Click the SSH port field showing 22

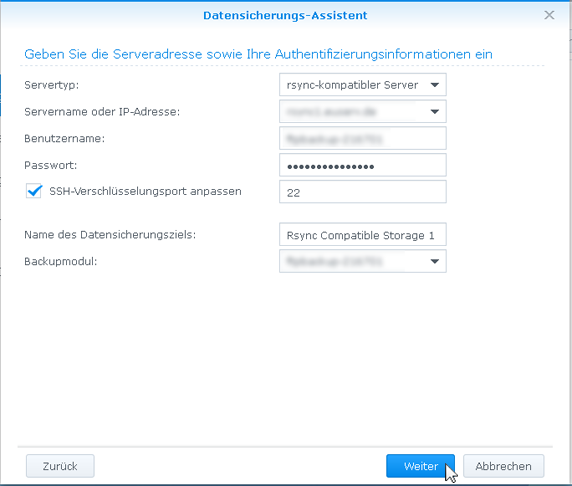pos(363,192)
